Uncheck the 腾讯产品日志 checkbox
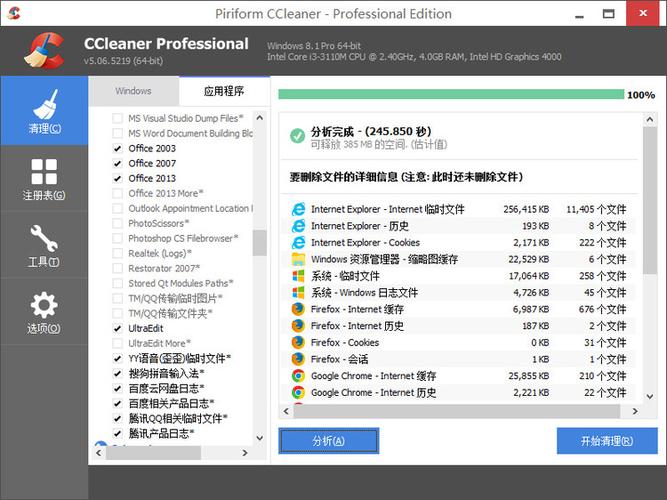The image size is (667, 500). click(x=117, y=434)
